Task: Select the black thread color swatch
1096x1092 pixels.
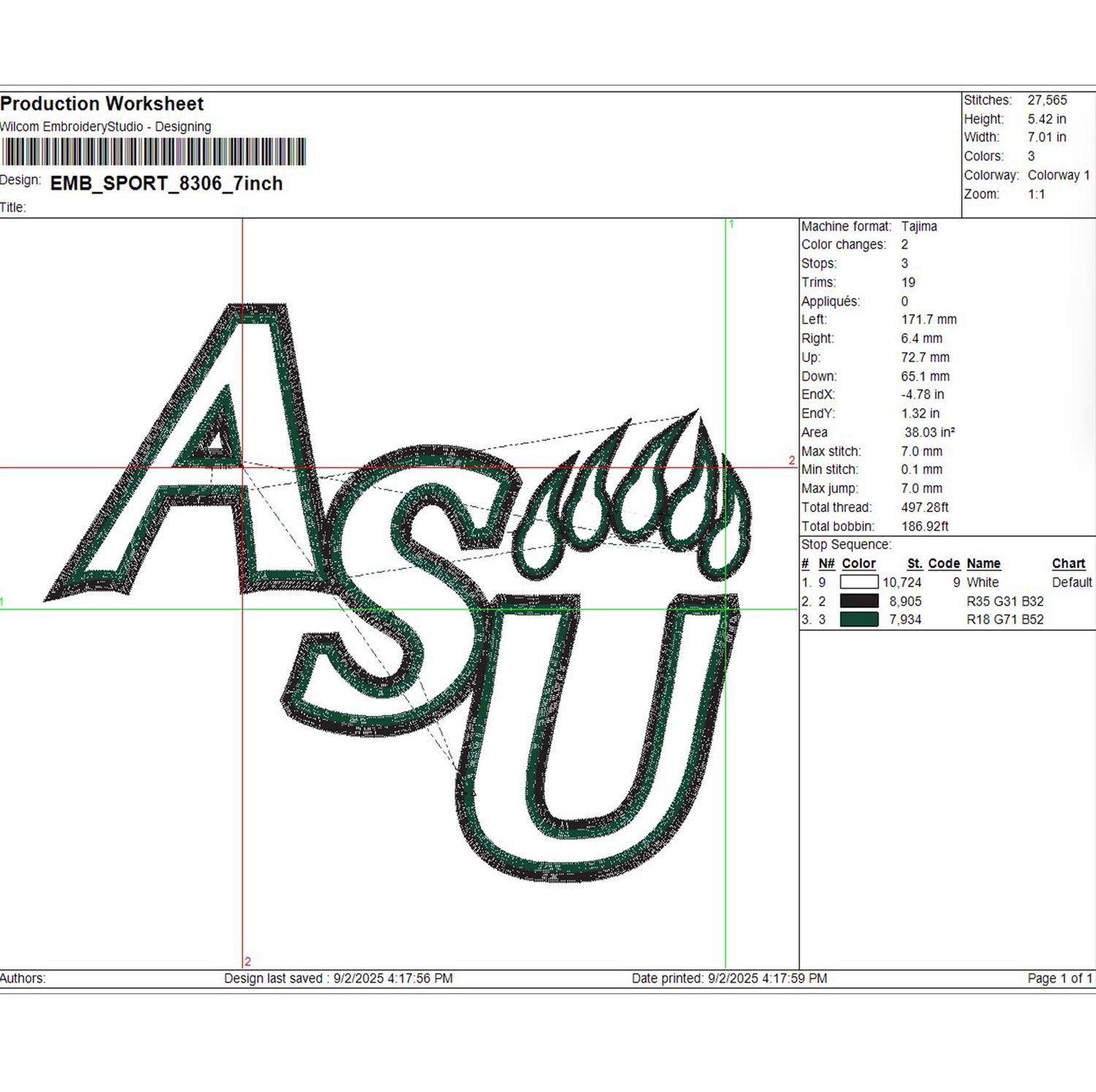Action: (859, 601)
